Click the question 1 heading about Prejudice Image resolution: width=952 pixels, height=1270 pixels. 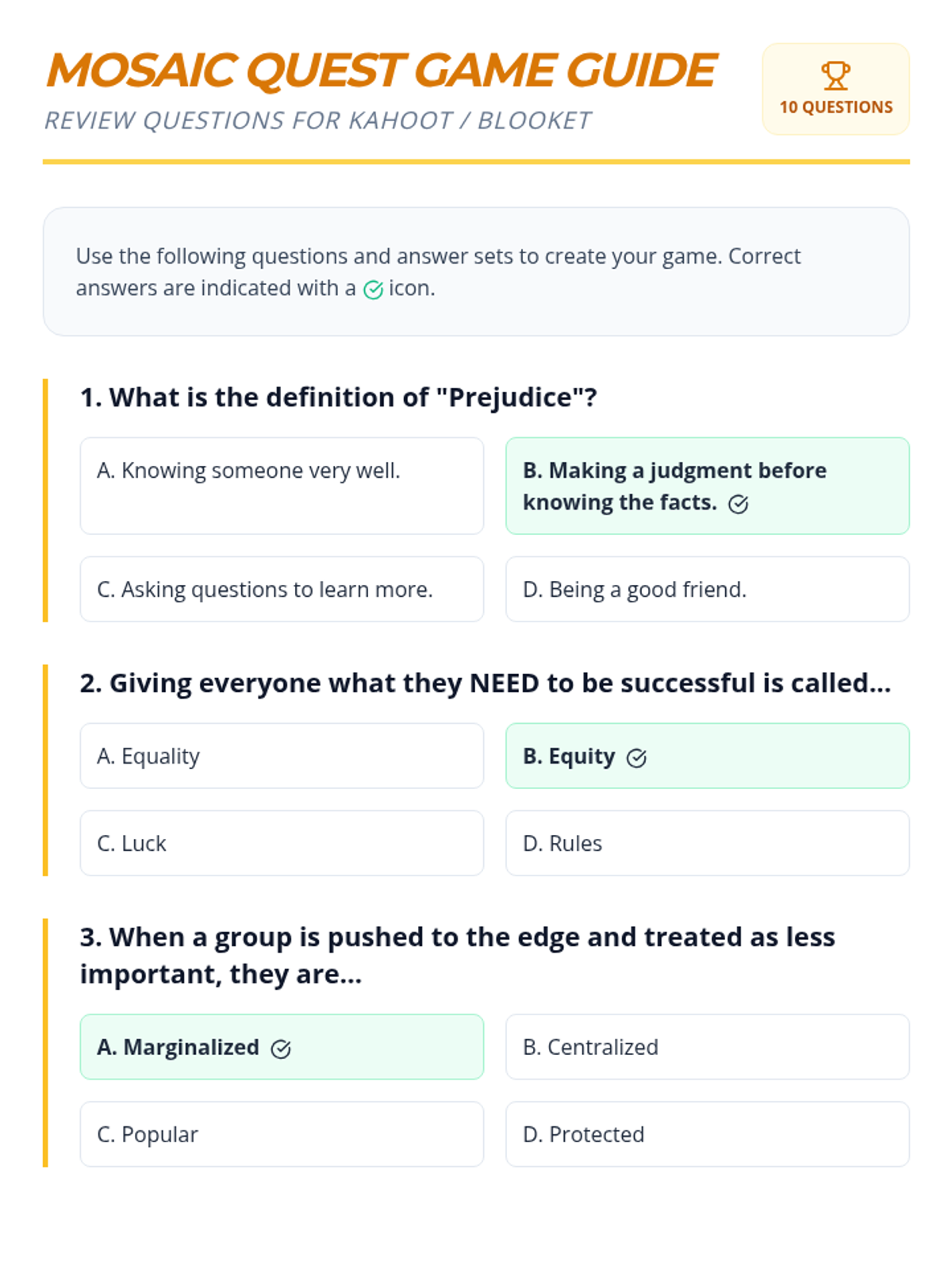(338, 397)
